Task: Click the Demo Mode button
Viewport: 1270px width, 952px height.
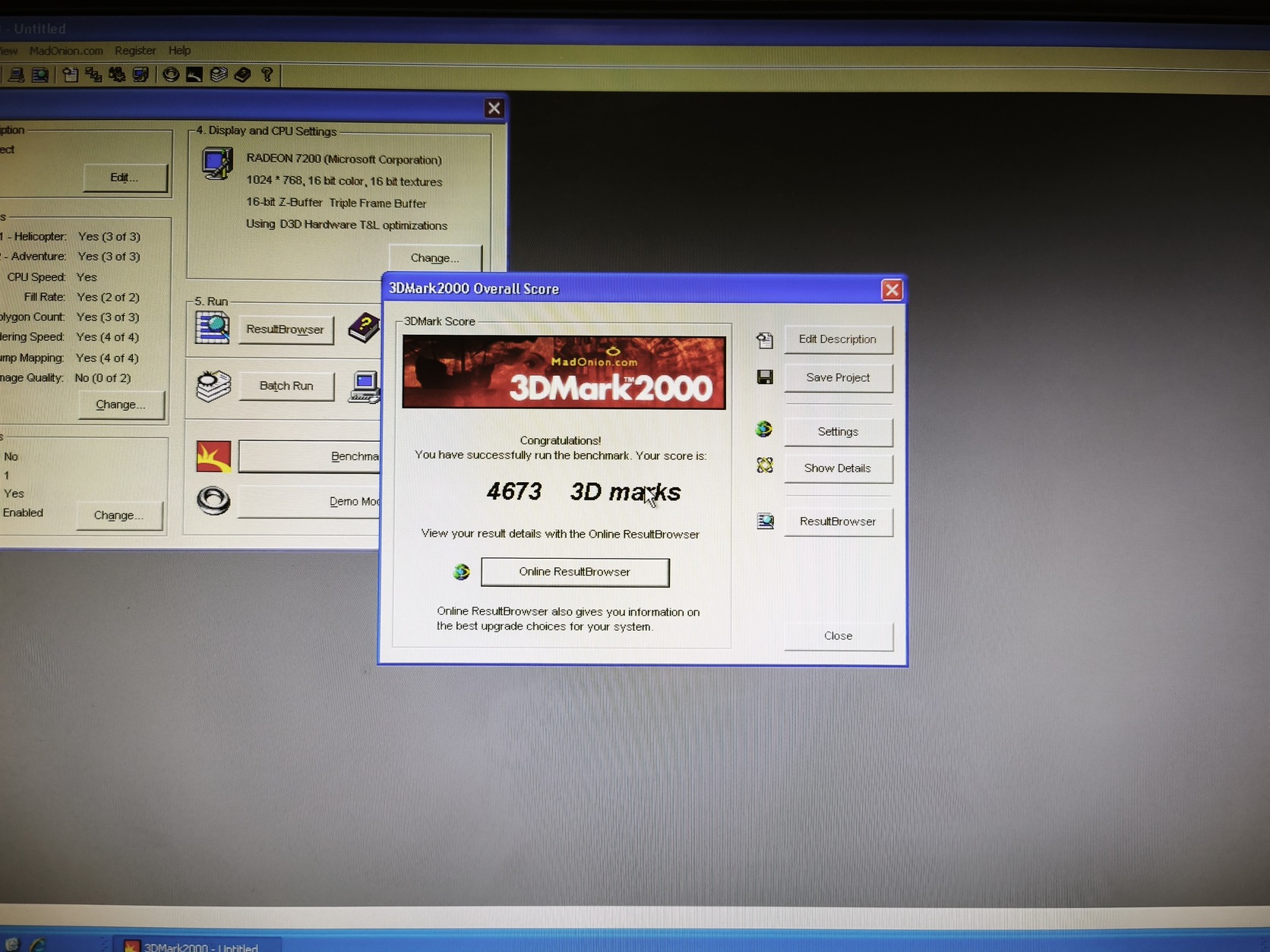Action: [309, 502]
